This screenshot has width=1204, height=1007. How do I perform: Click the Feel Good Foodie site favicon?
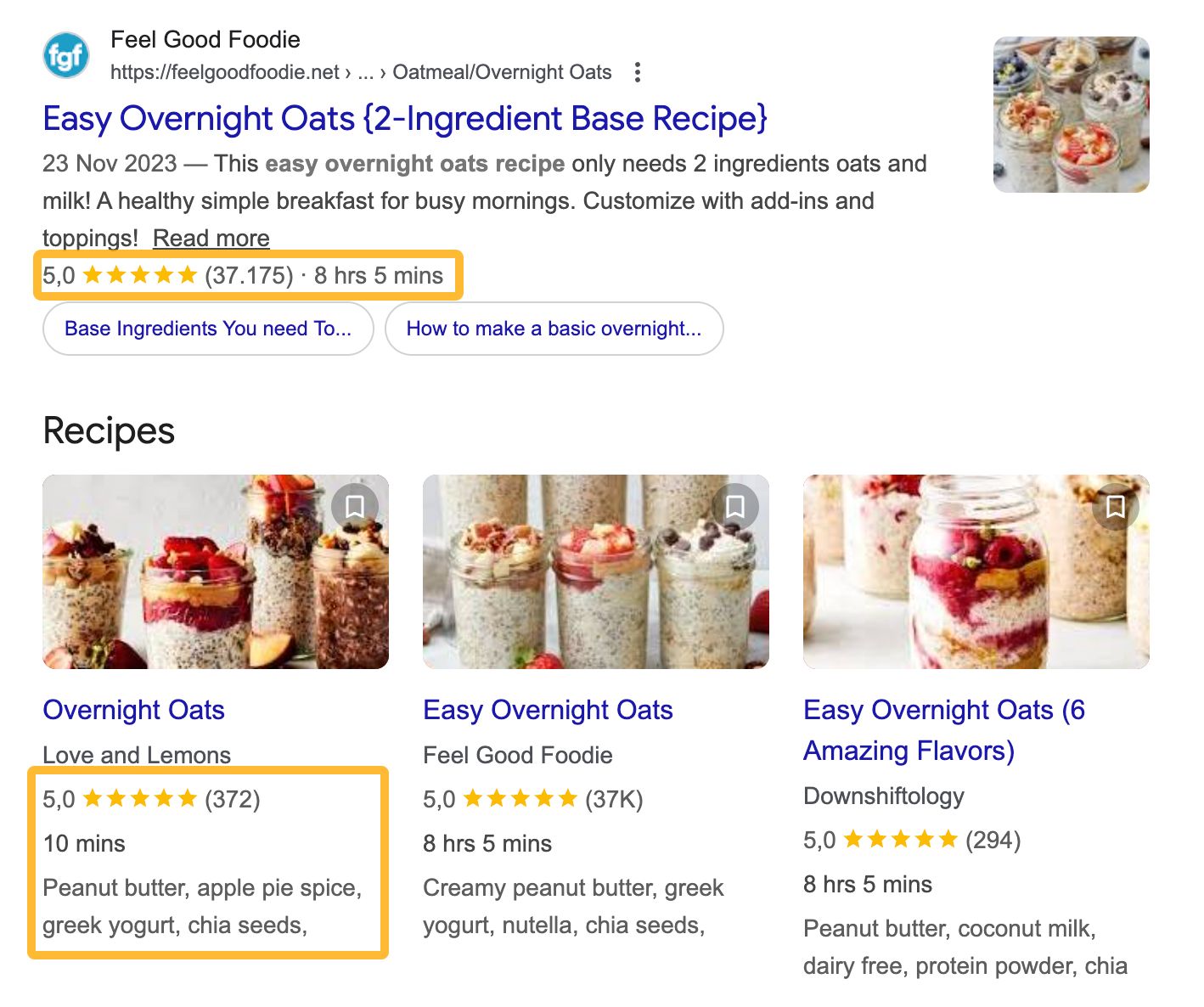(x=65, y=54)
